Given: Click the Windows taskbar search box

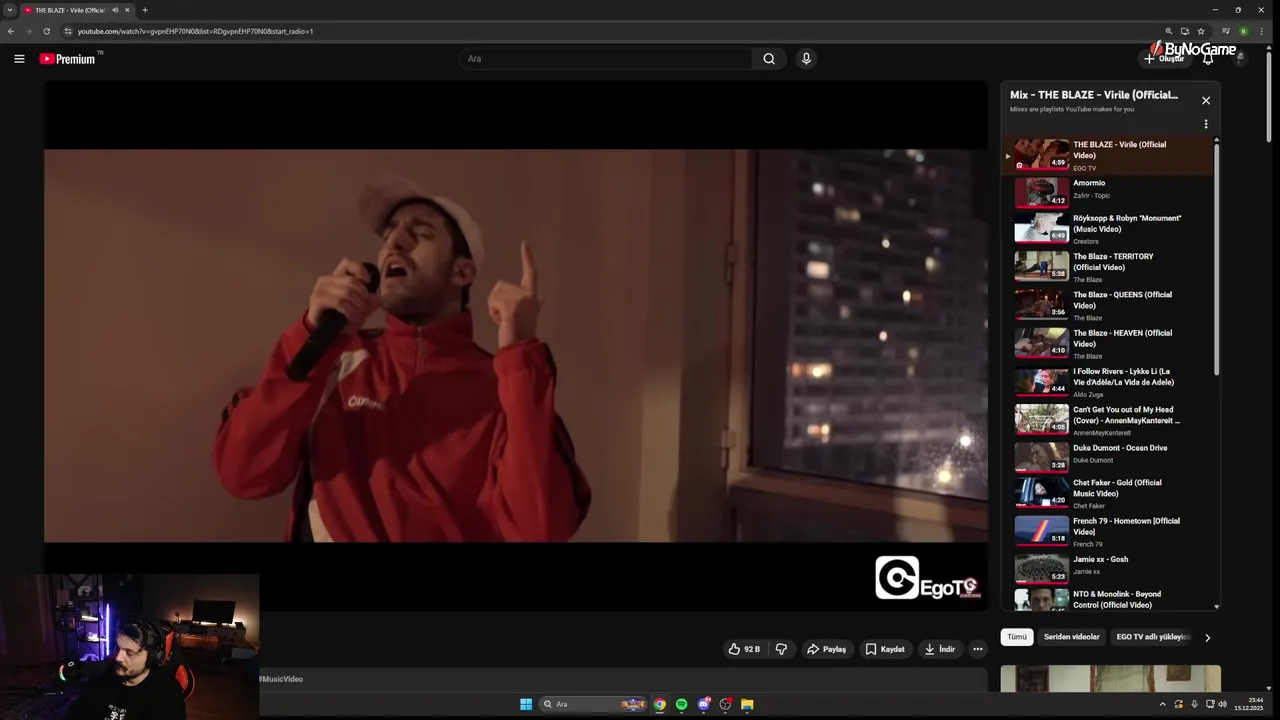Looking at the screenshot, I should (x=594, y=704).
